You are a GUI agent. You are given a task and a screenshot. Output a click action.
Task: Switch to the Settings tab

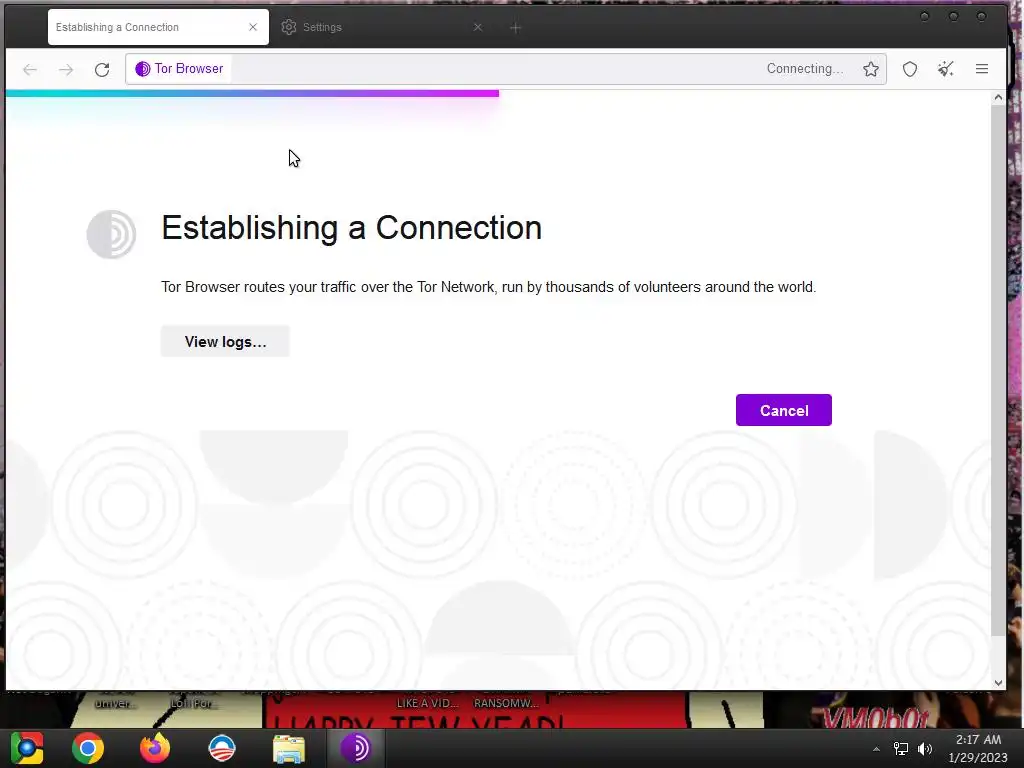pyautogui.click(x=382, y=27)
